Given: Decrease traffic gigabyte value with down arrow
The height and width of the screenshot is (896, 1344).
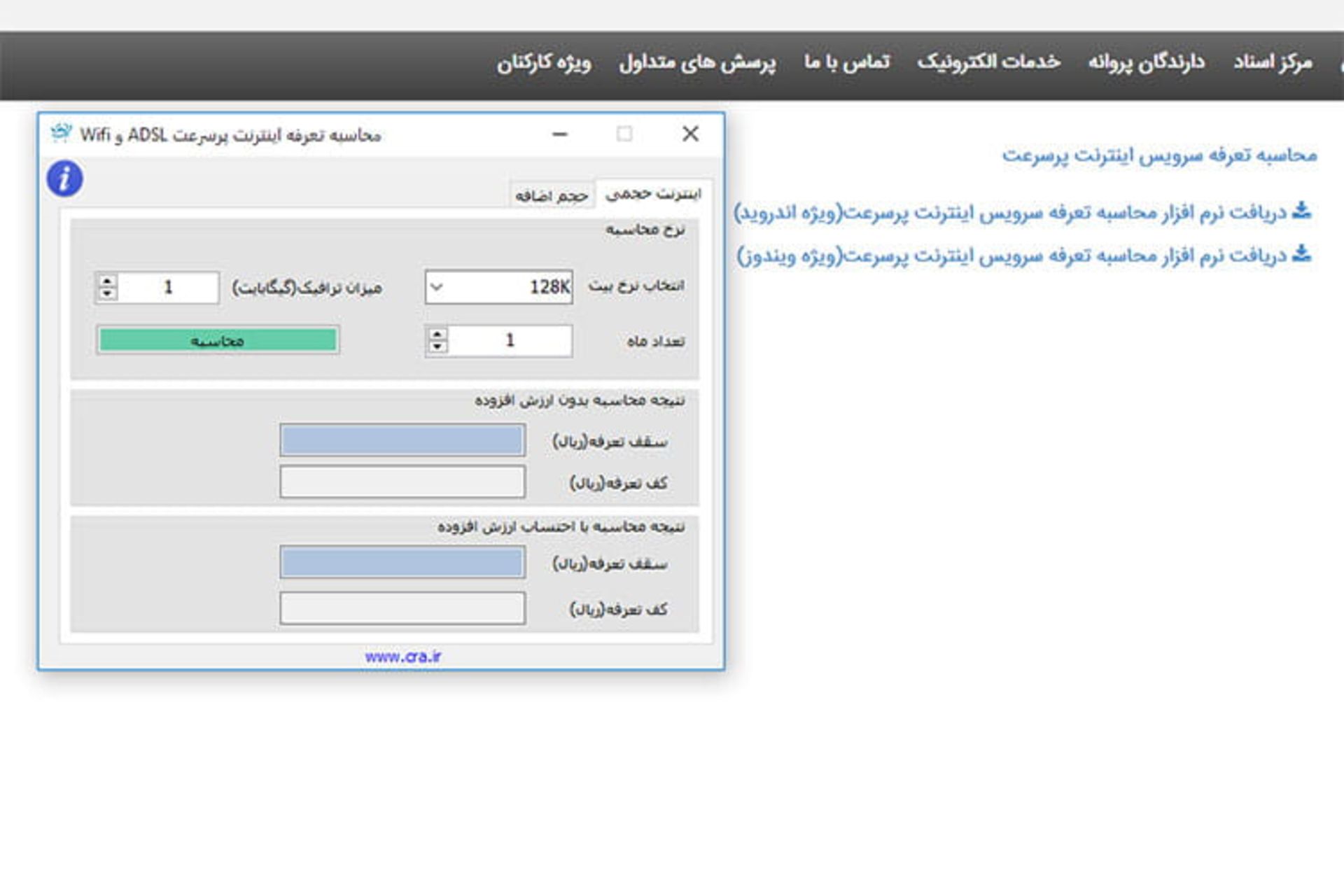Looking at the screenshot, I should [x=106, y=294].
